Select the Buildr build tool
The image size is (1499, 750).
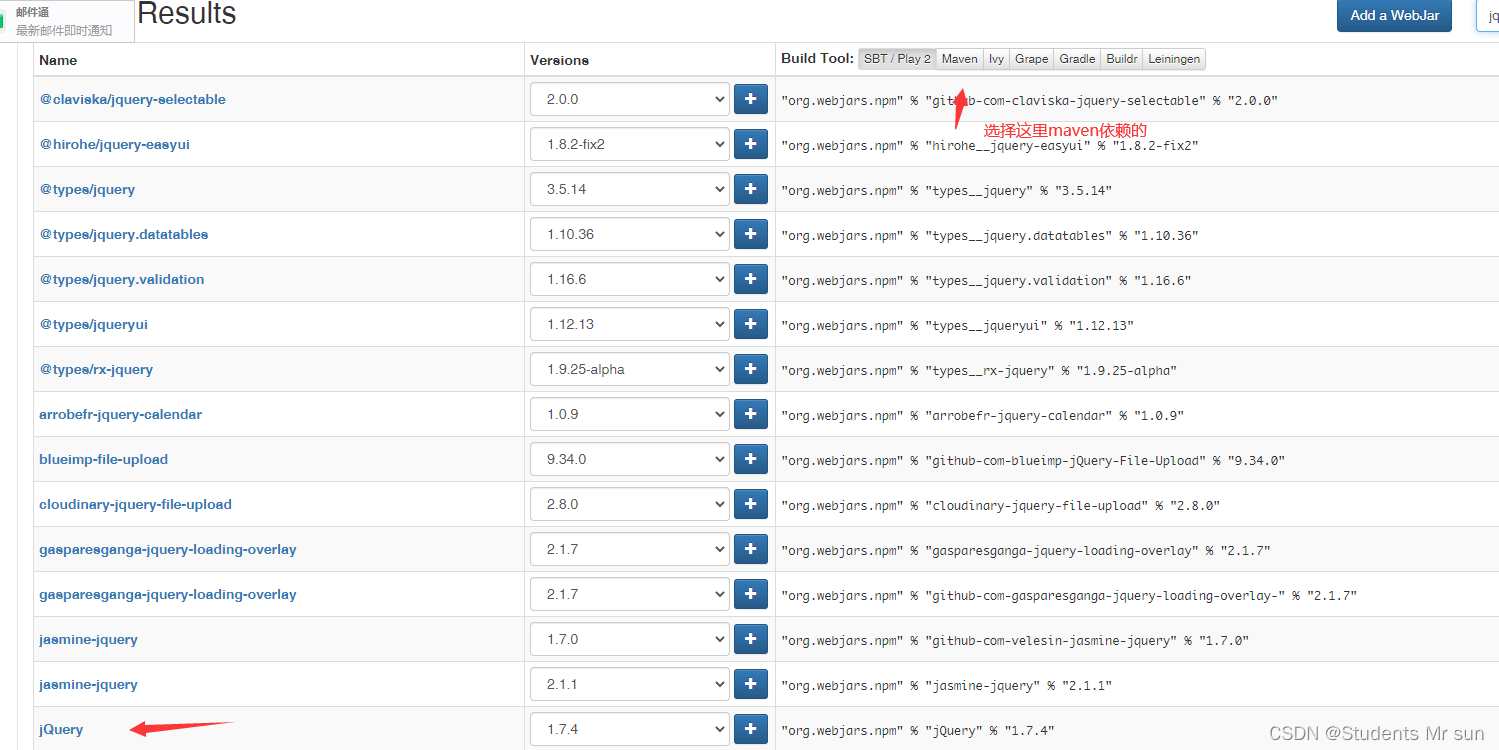tap(1122, 59)
